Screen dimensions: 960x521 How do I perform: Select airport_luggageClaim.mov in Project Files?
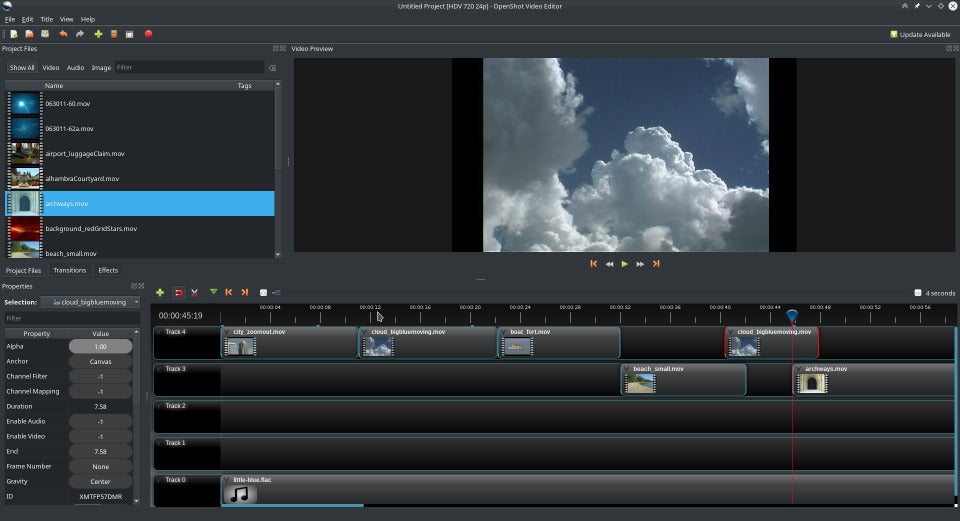click(x=84, y=154)
